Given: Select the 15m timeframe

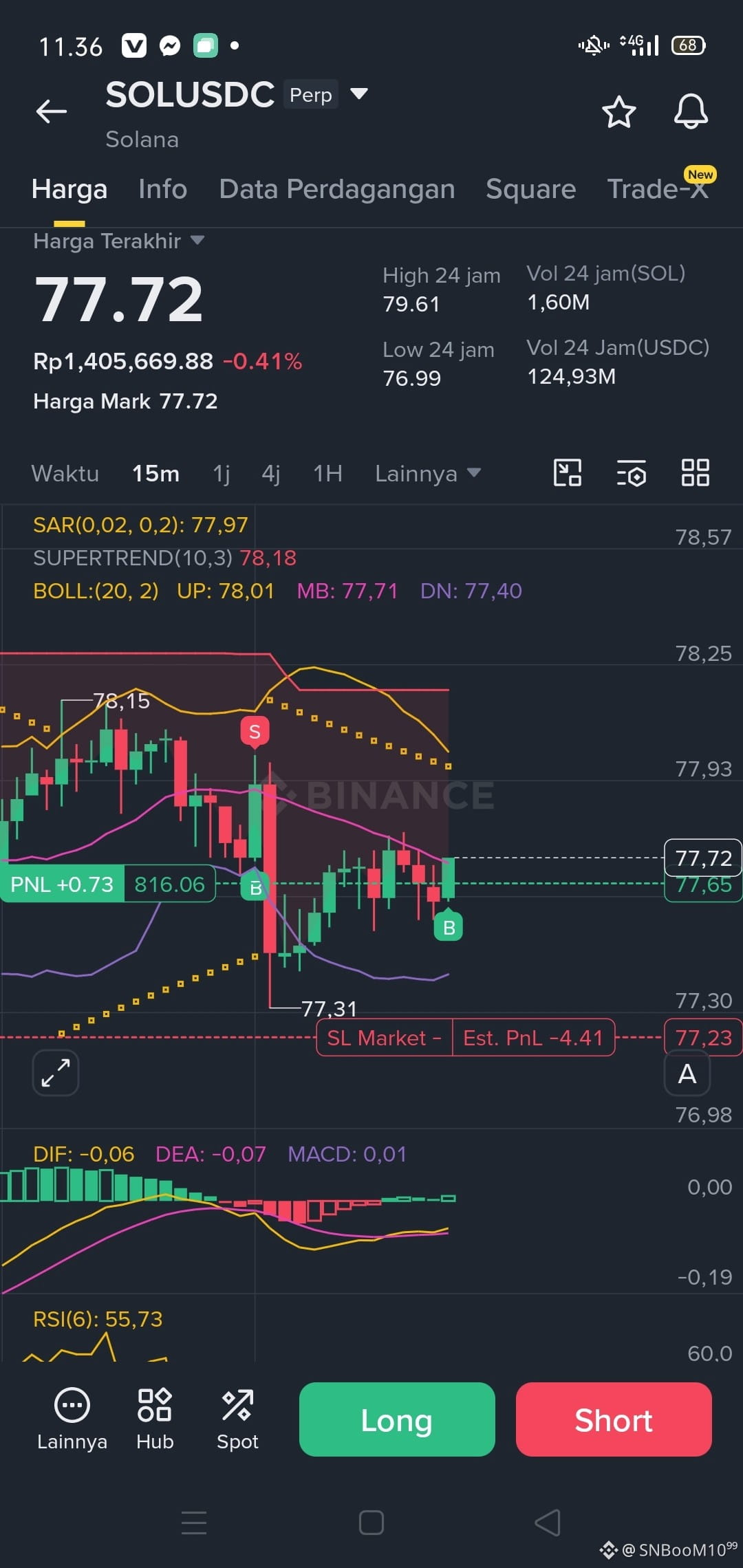Looking at the screenshot, I should pos(155,473).
